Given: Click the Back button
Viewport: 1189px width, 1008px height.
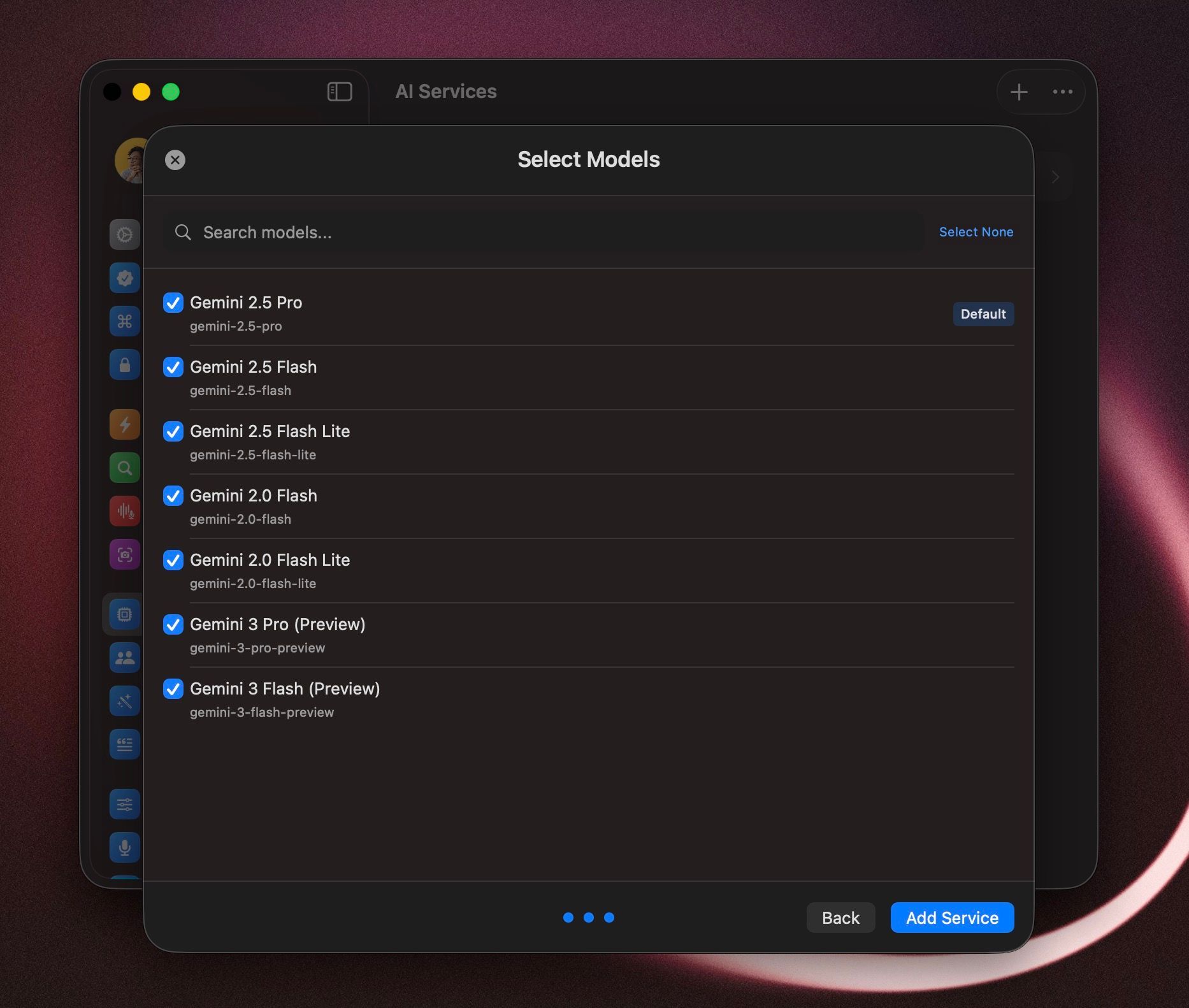Looking at the screenshot, I should [x=840, y=918].
